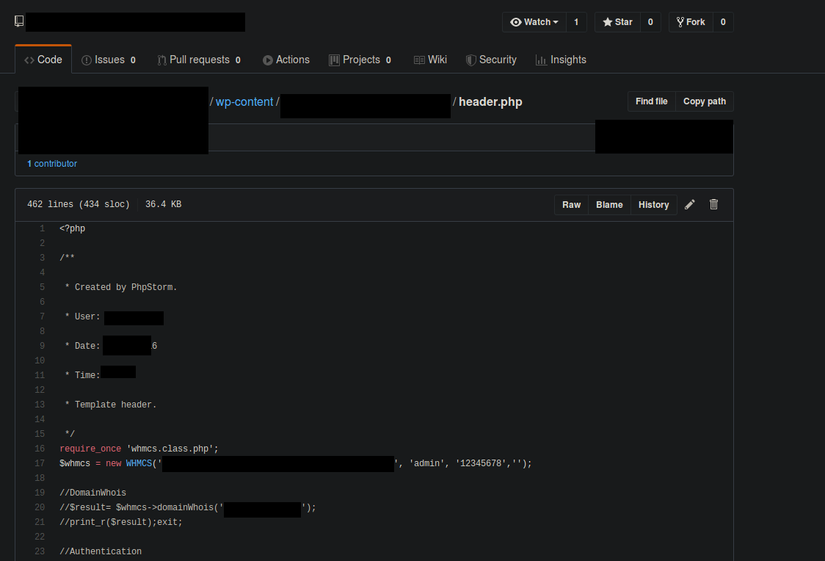Click the '//Authentication' comment line

pos(100,551)
